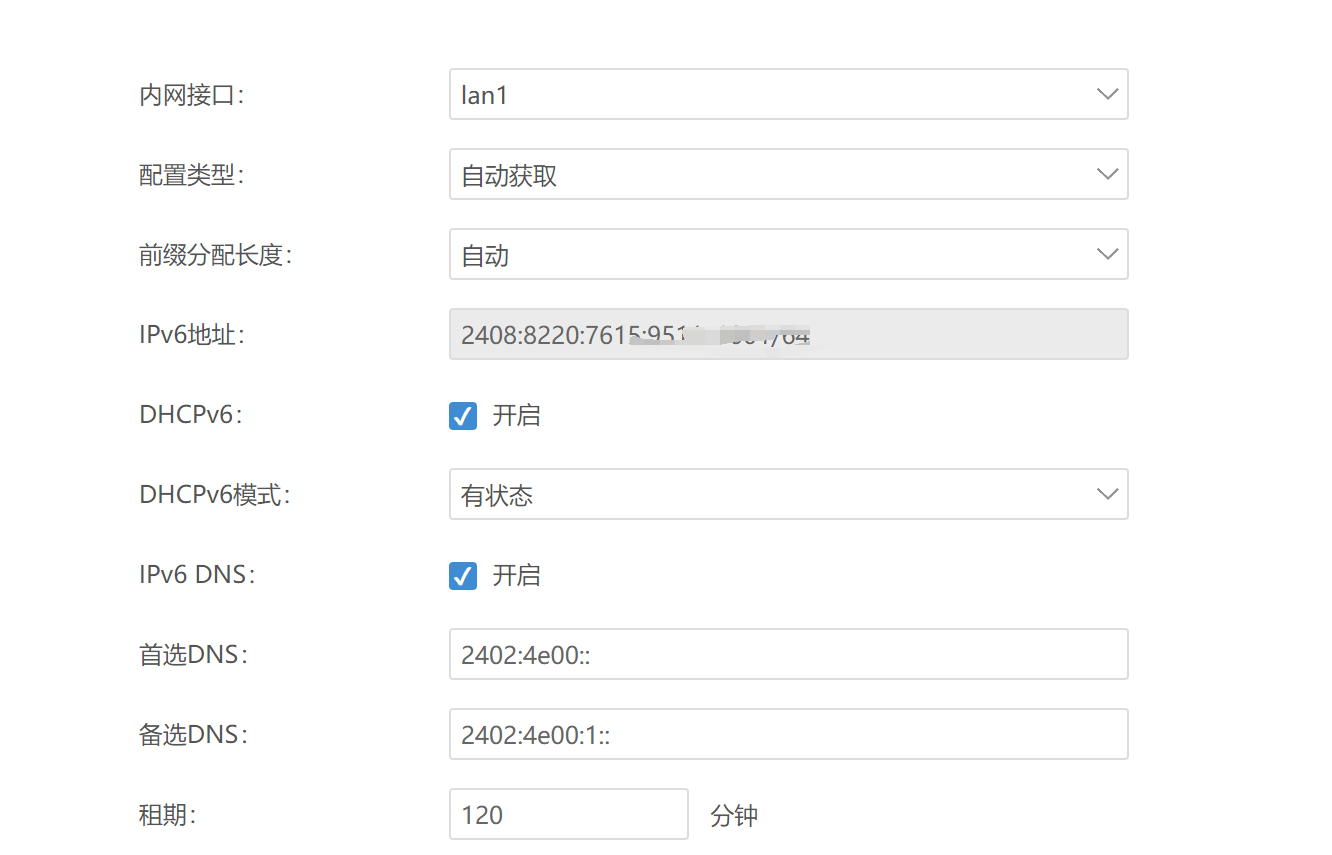Open the 配置类型 selection dropdown

(x=789, y=173)
